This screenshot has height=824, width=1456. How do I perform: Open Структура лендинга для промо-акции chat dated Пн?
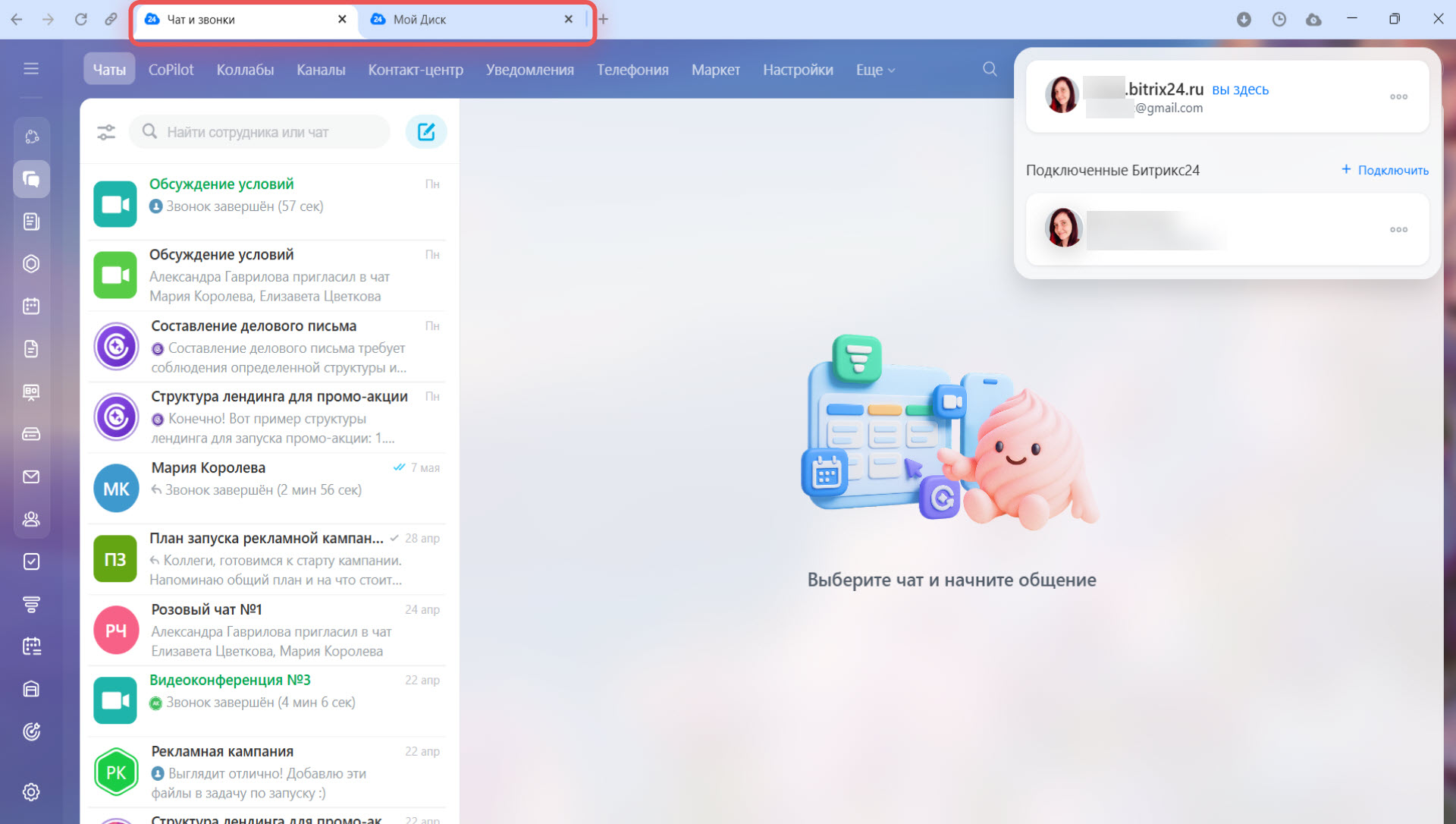[x=267, y=417]
